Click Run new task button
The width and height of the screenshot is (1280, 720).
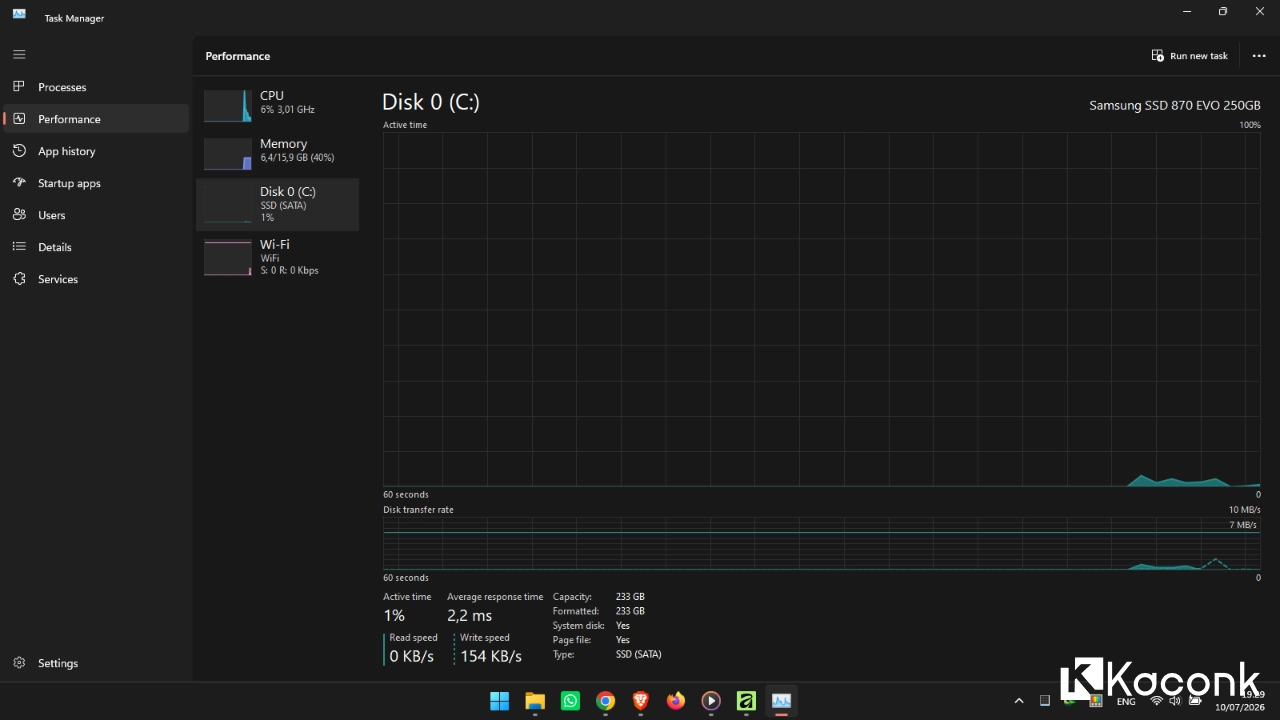[x=1189, y=56]
